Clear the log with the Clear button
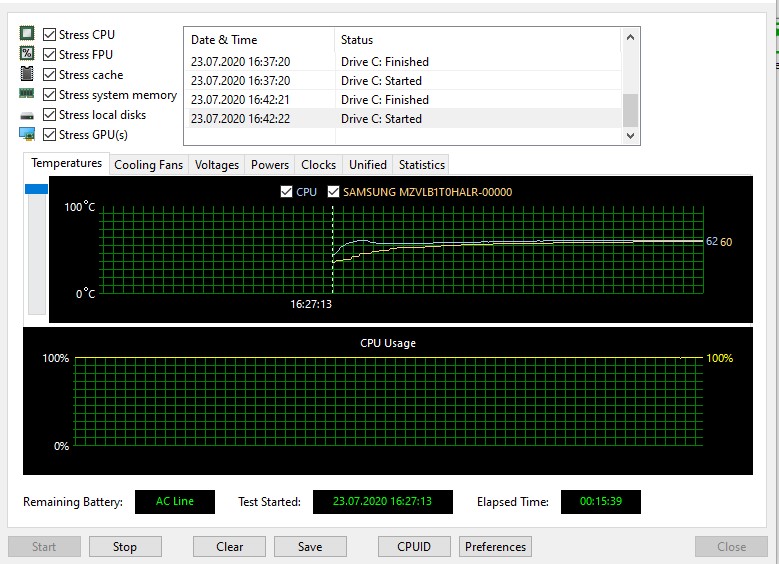Screen dimensions: 779x564 pos(230,547)
